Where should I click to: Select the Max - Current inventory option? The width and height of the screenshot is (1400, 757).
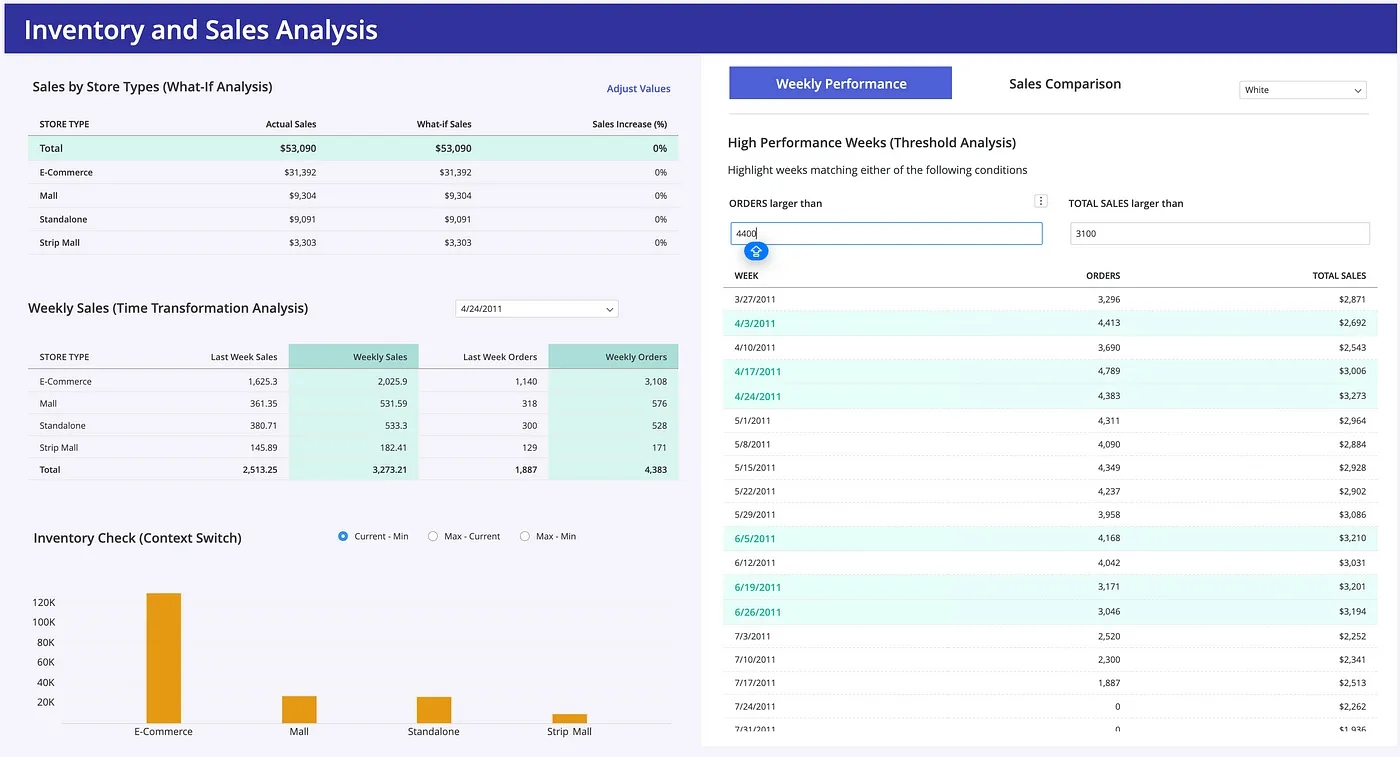[433, 535]
